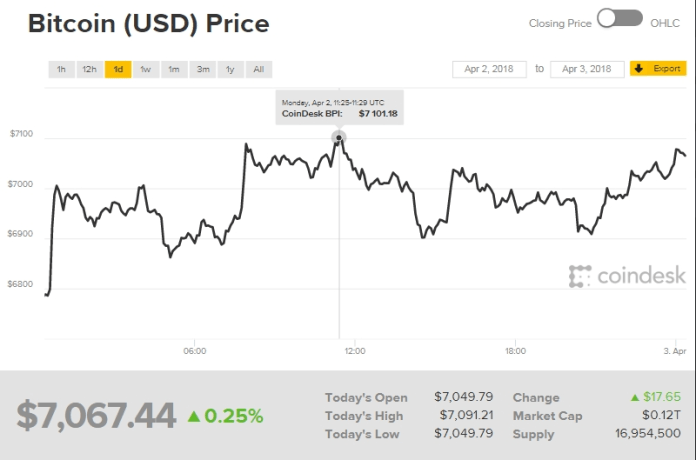Click the CoinDesk BPI tooltip box
Screen dimensions: 696x460
click(339, 107)
